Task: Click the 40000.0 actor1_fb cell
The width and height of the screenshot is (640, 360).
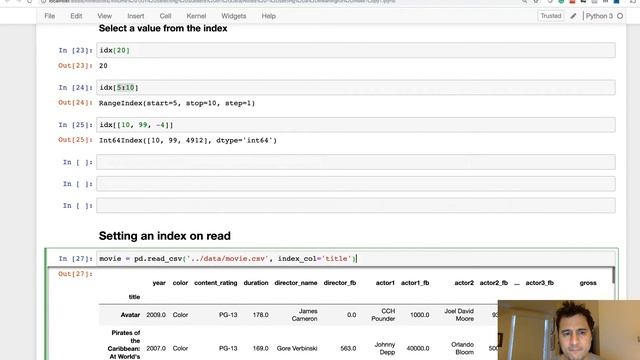Action: coord(418,349)
